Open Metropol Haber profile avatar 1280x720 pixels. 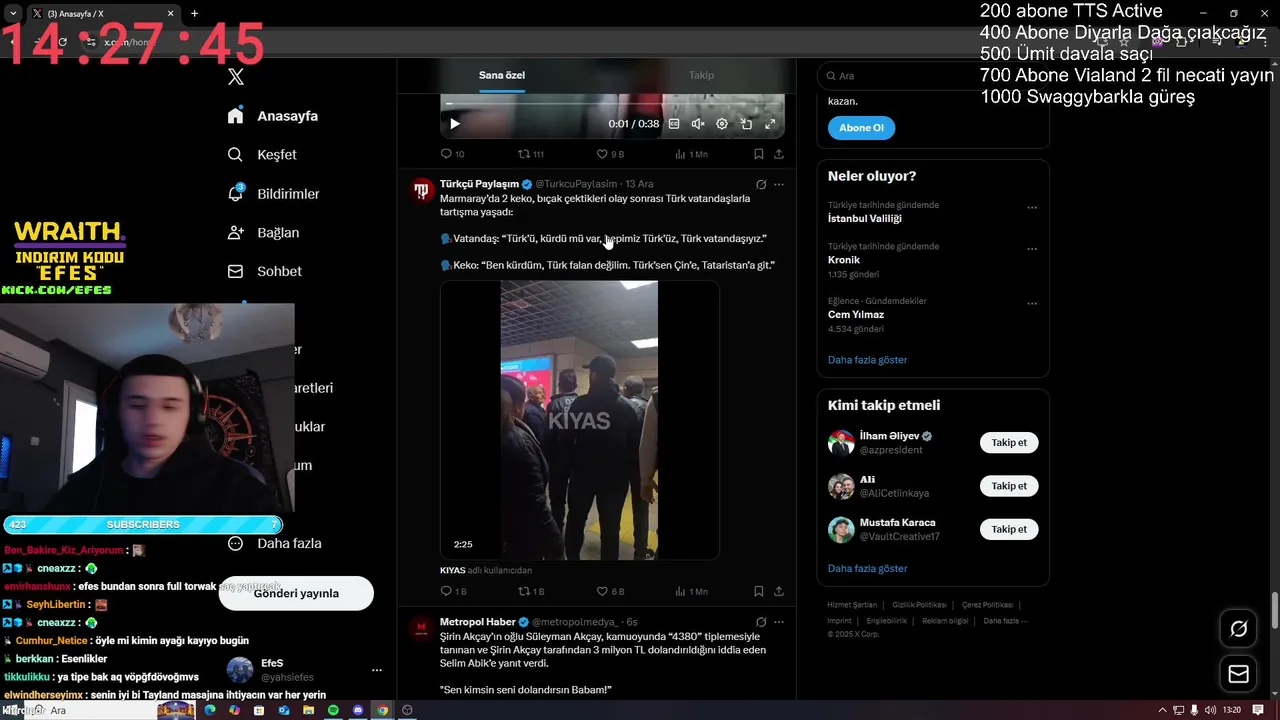pyautogui.click(x=422, y=628)
